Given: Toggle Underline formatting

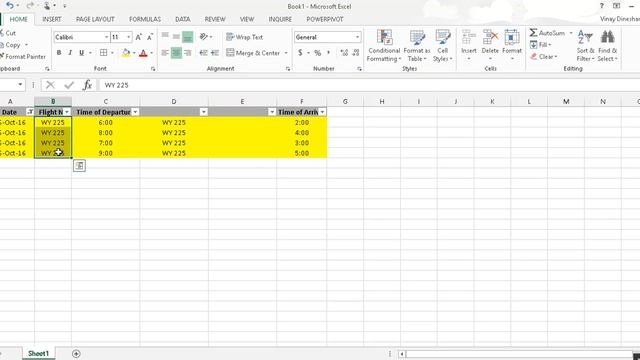Looking at the screenshot, I should point(81,53).
